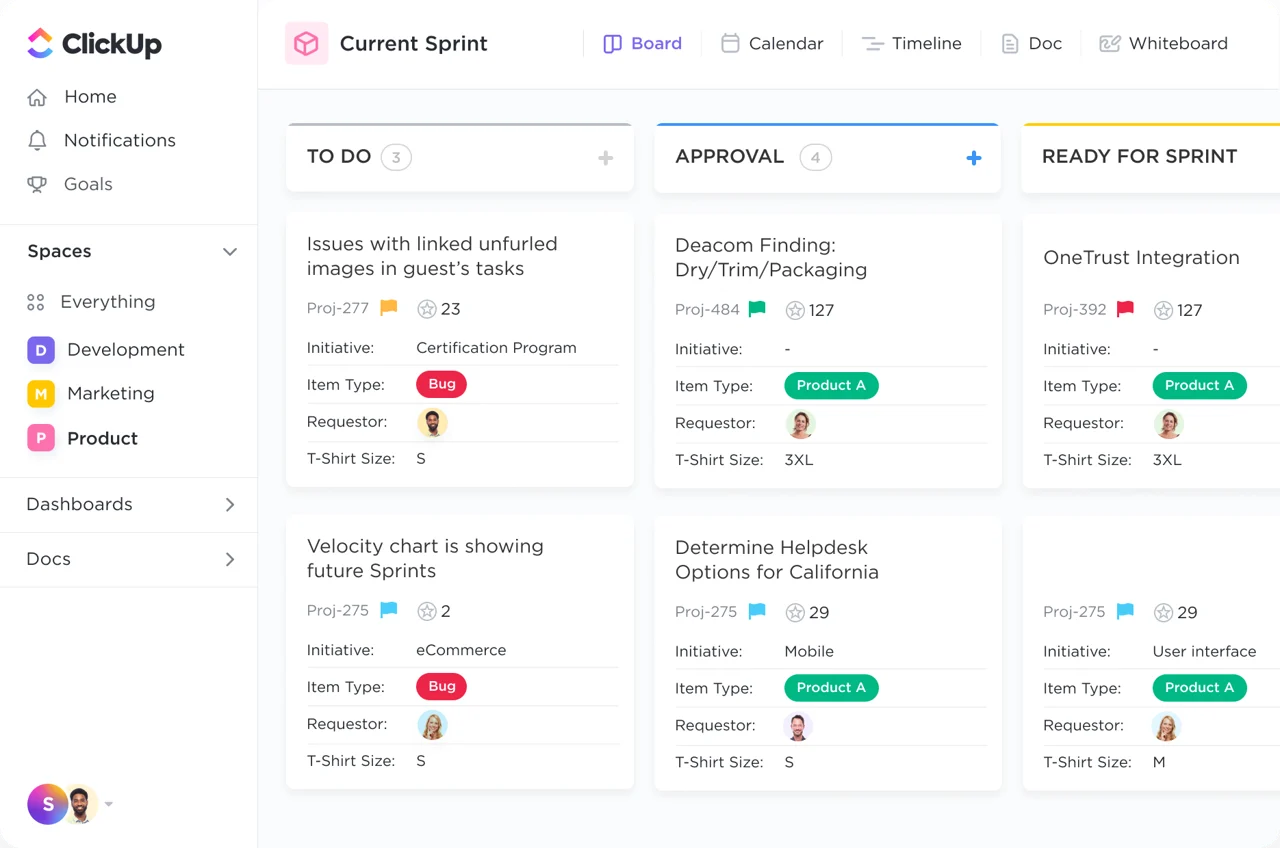Viewport: 1280px width, 848px height.
Task: Expand the Dashboards section
Action: tap(128, 504)
